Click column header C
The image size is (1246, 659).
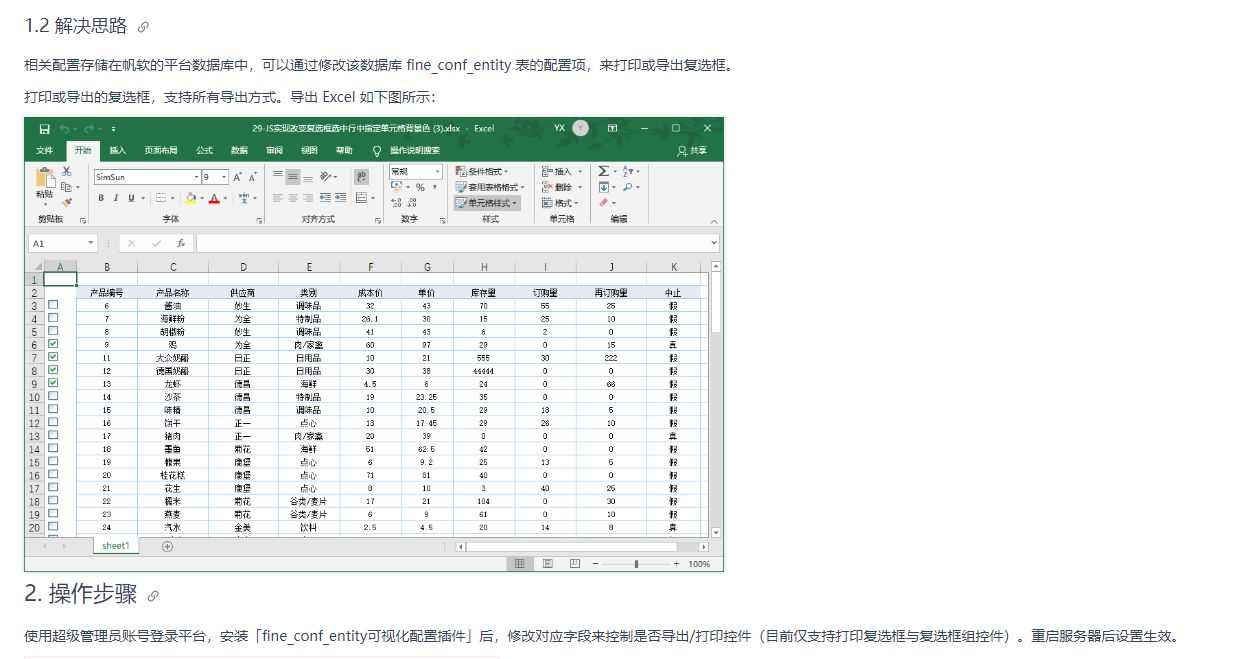[173, 266]
